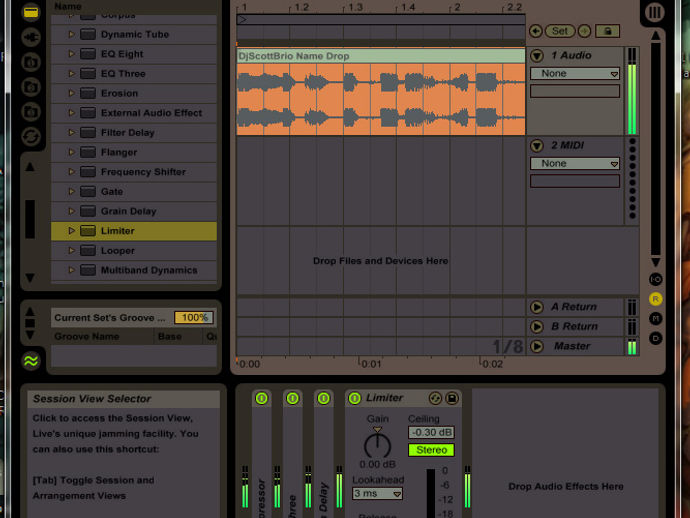Image resolution: width=690 pixels, height=518 pixels.
Task: Expand the Dynamic Tube presets
Action: coord(71,34)
